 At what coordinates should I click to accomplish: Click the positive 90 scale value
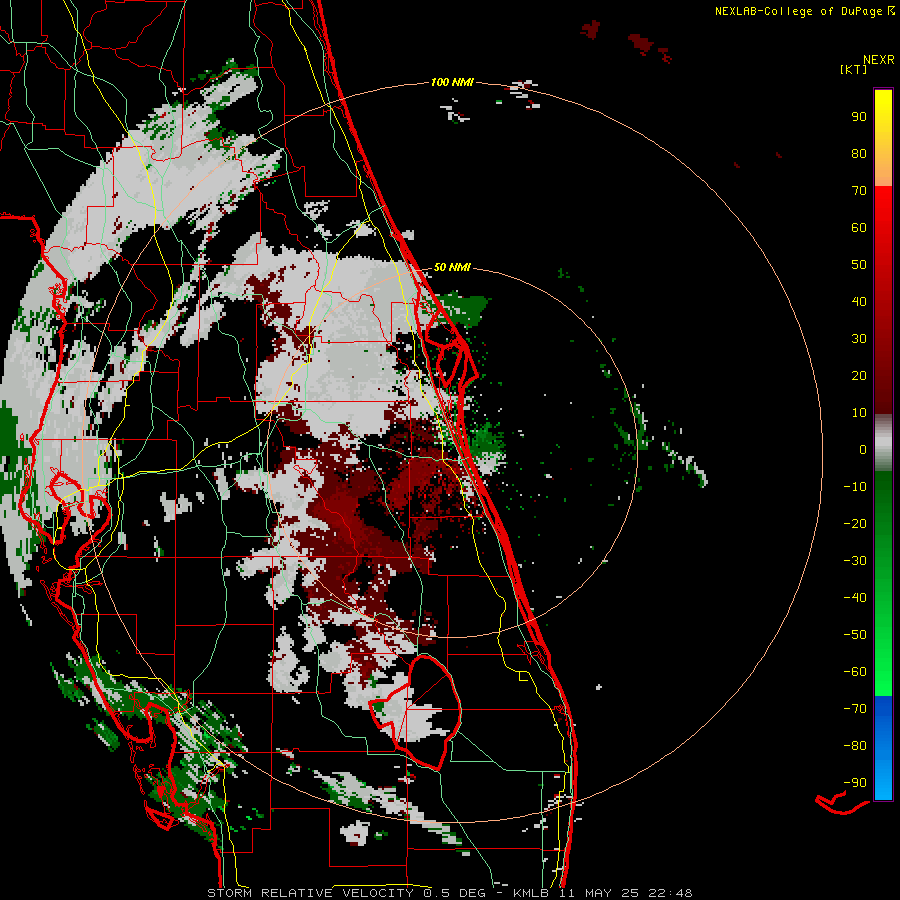click(x=859, y=117)
